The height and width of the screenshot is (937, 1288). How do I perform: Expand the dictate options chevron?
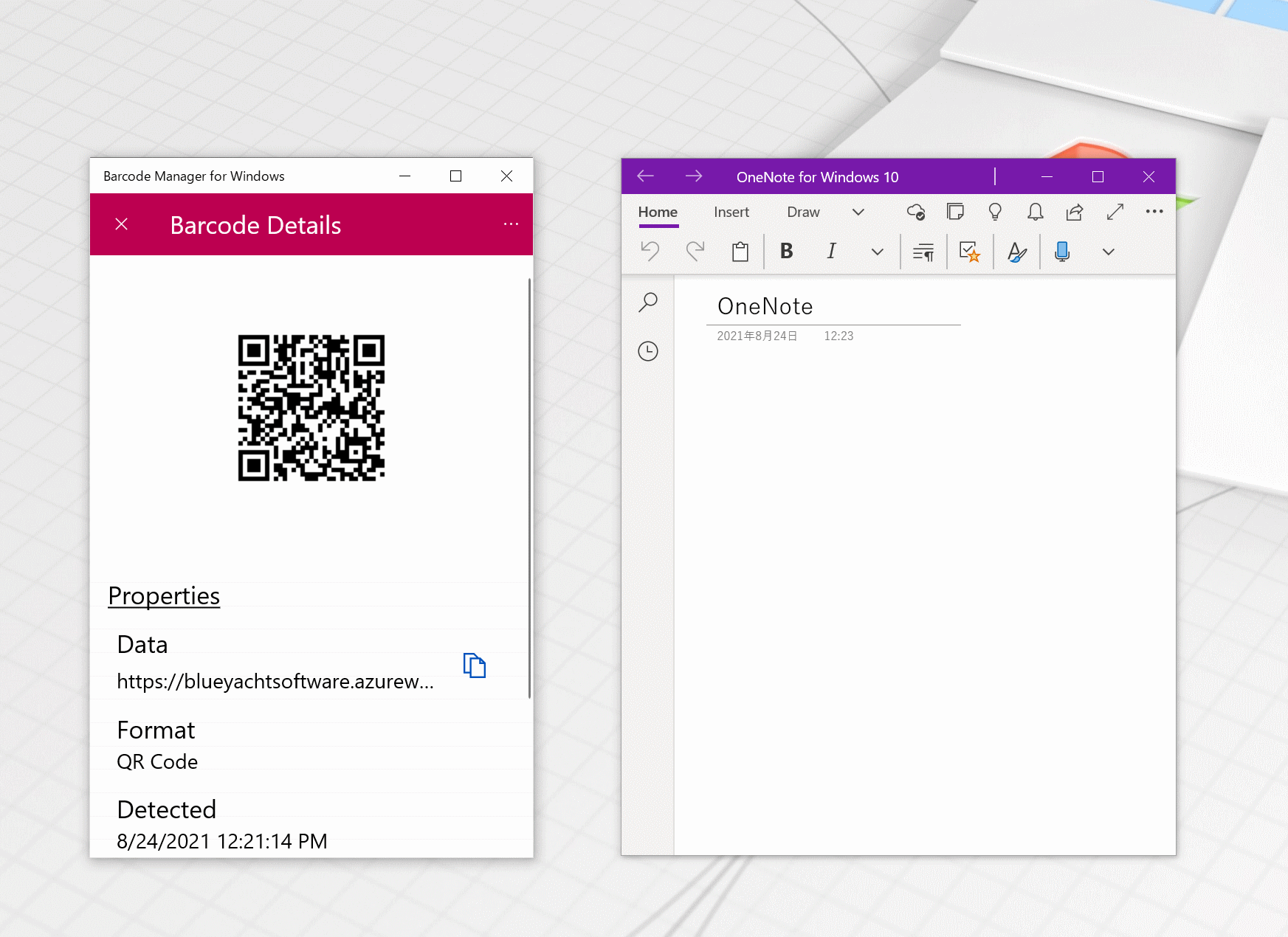tap(1109, 252)
